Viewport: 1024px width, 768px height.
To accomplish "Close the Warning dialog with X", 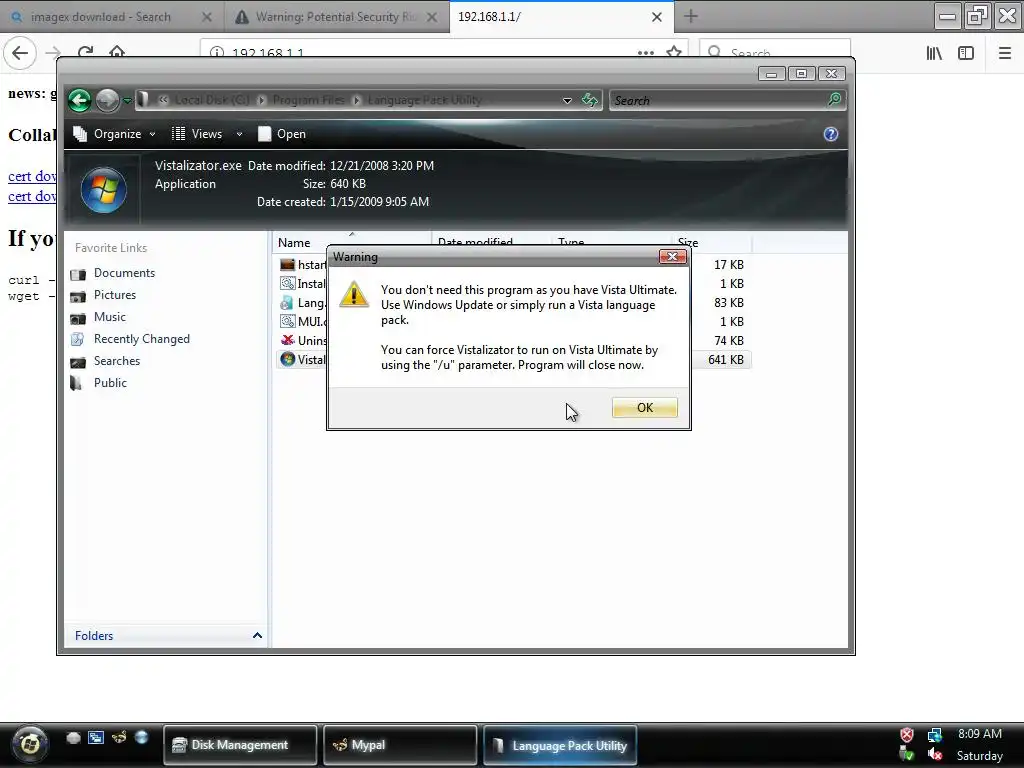I will 672,257.
